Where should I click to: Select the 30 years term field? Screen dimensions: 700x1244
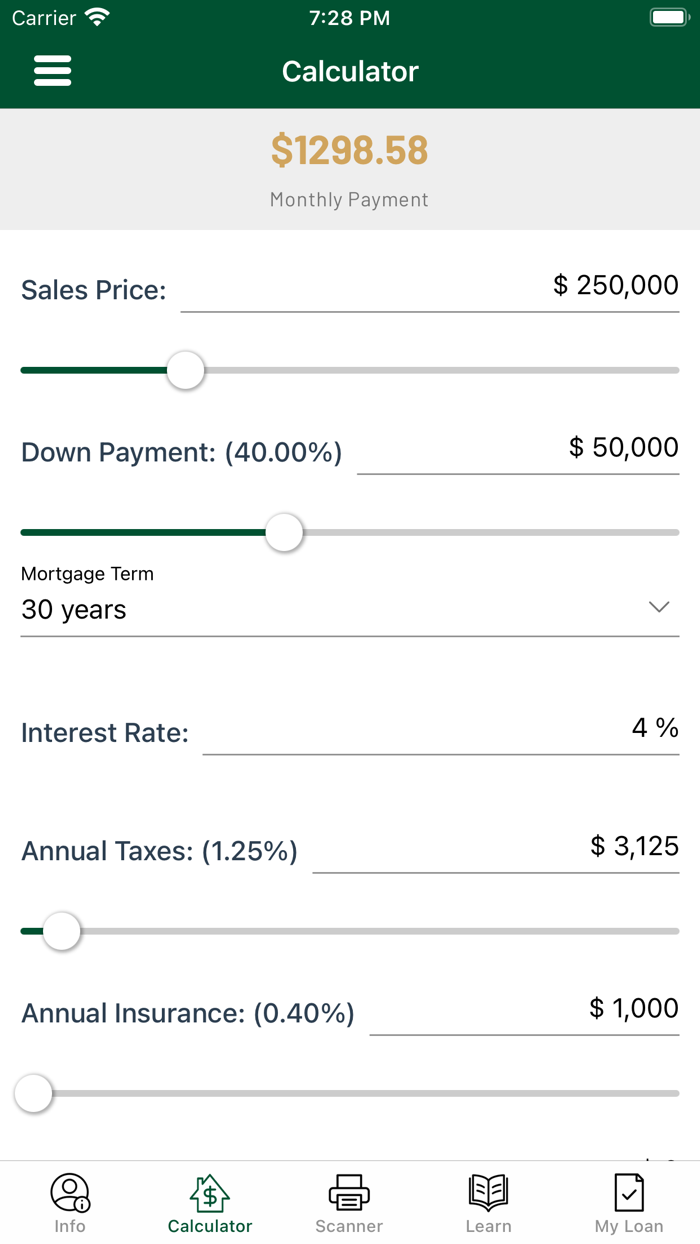[75, 609]
